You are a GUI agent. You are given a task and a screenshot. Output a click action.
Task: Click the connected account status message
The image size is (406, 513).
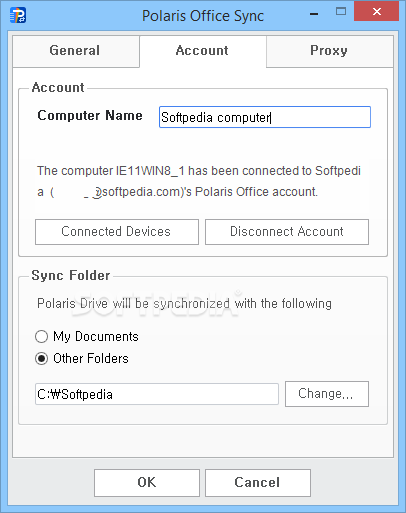pos(199,181)
